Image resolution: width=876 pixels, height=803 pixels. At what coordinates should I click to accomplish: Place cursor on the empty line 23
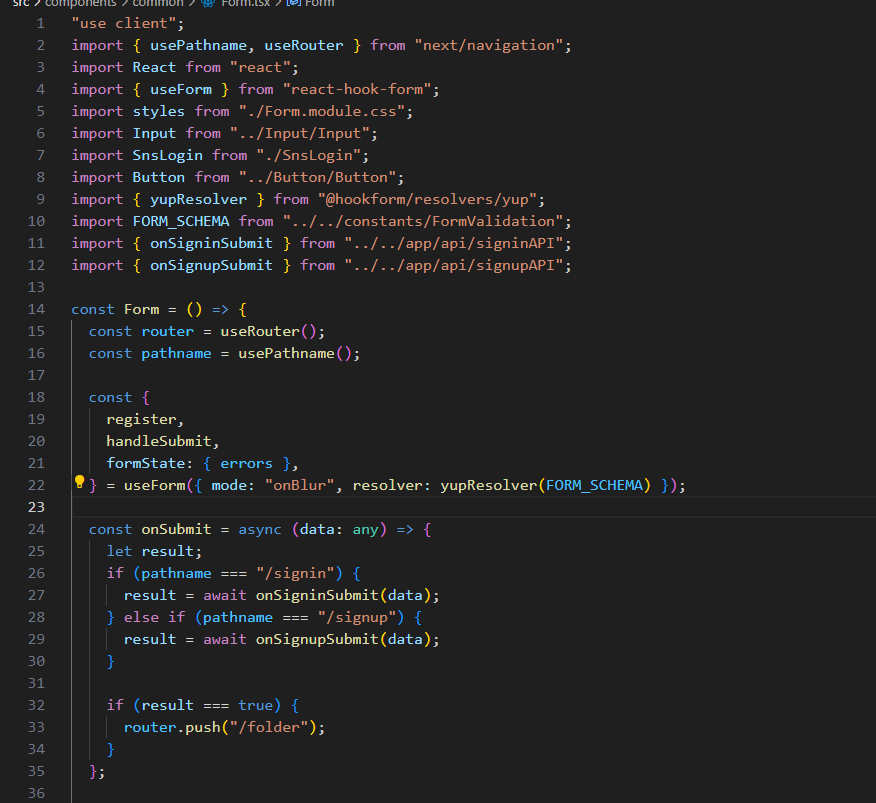[x=473, y=507]
